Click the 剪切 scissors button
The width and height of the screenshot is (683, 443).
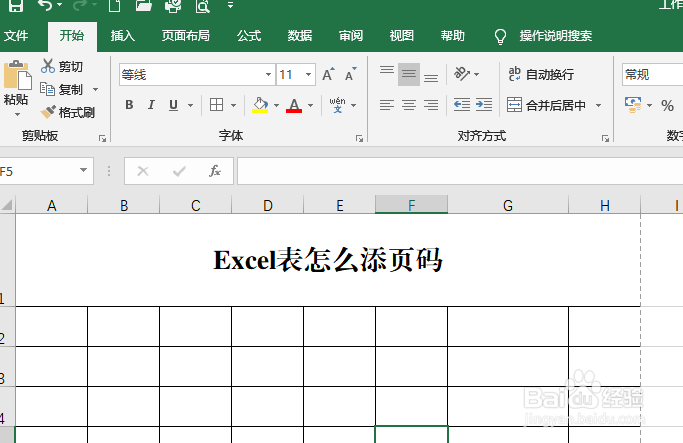click(62, 66)
